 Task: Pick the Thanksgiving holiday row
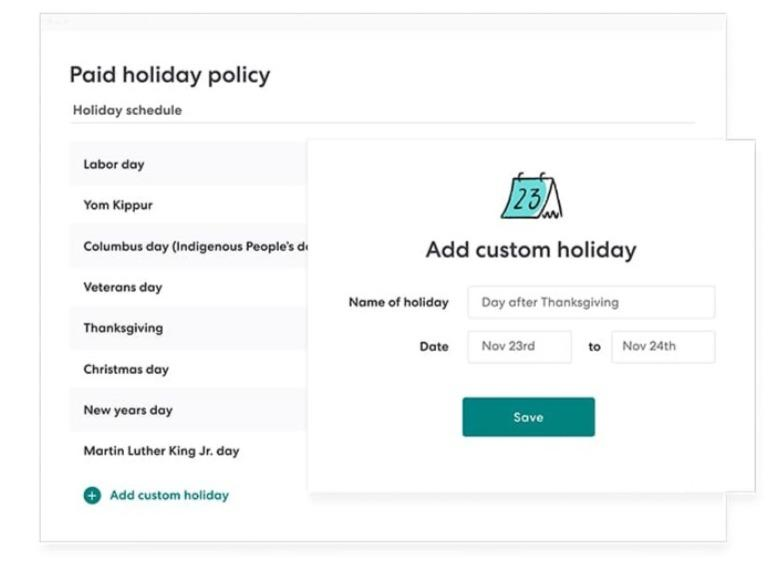point(189,328)
